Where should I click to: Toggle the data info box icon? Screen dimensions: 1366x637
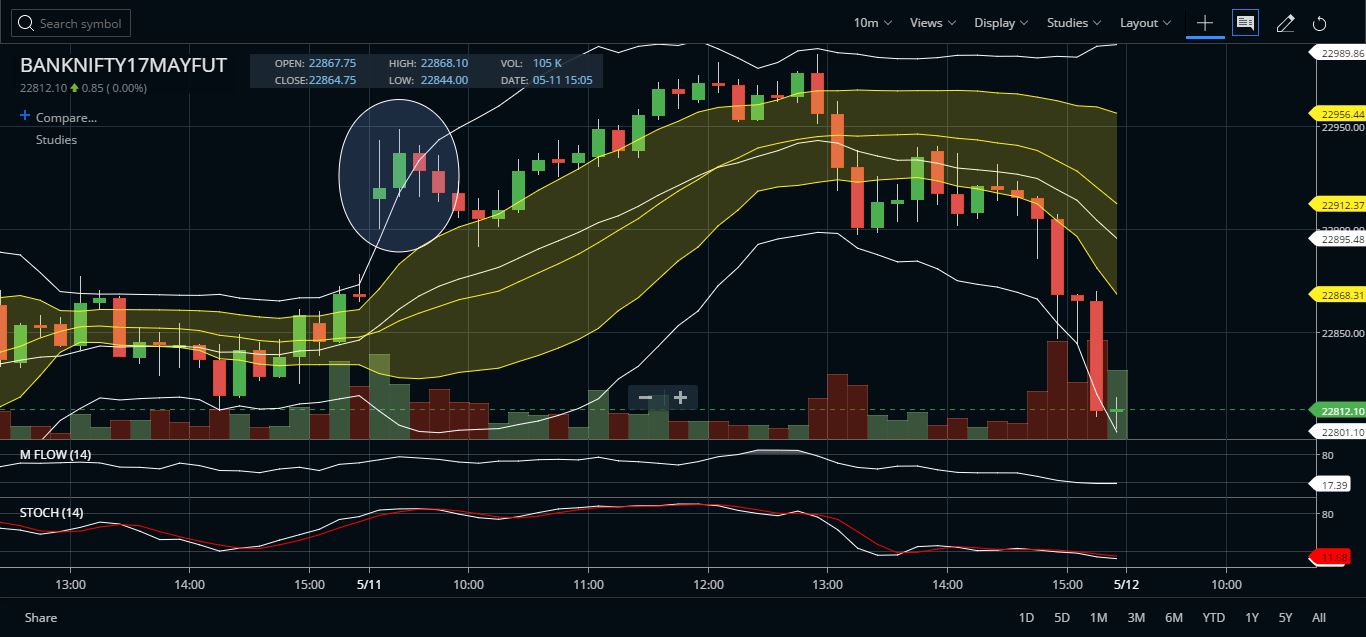point(1245,23)
